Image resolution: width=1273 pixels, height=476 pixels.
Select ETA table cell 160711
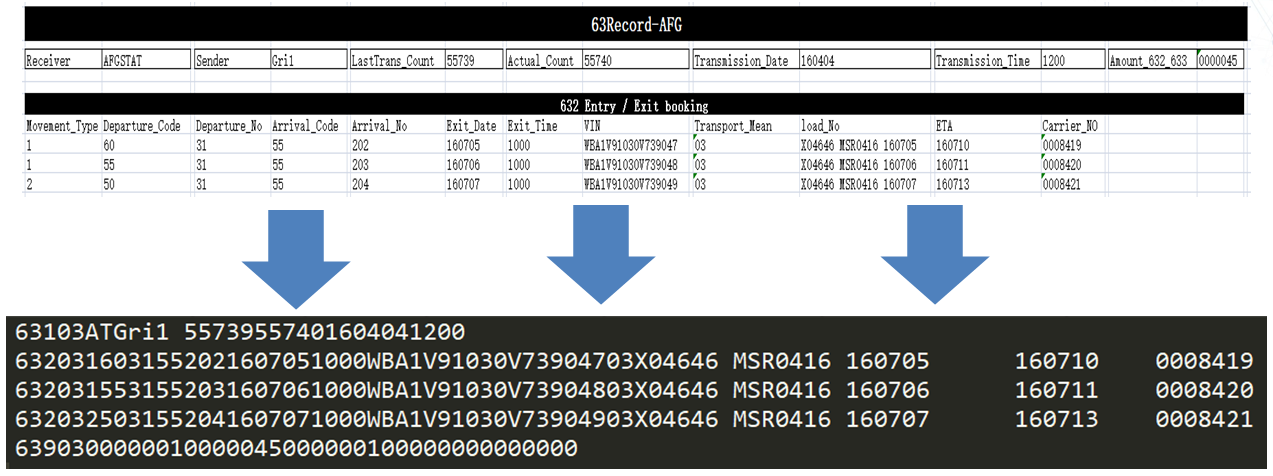[987, 165]
